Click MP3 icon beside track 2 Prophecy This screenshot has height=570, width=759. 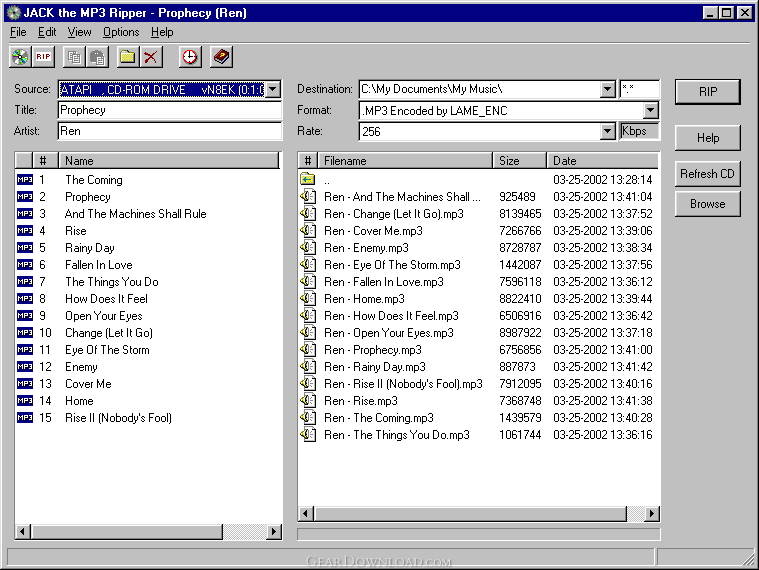[25, 196]
